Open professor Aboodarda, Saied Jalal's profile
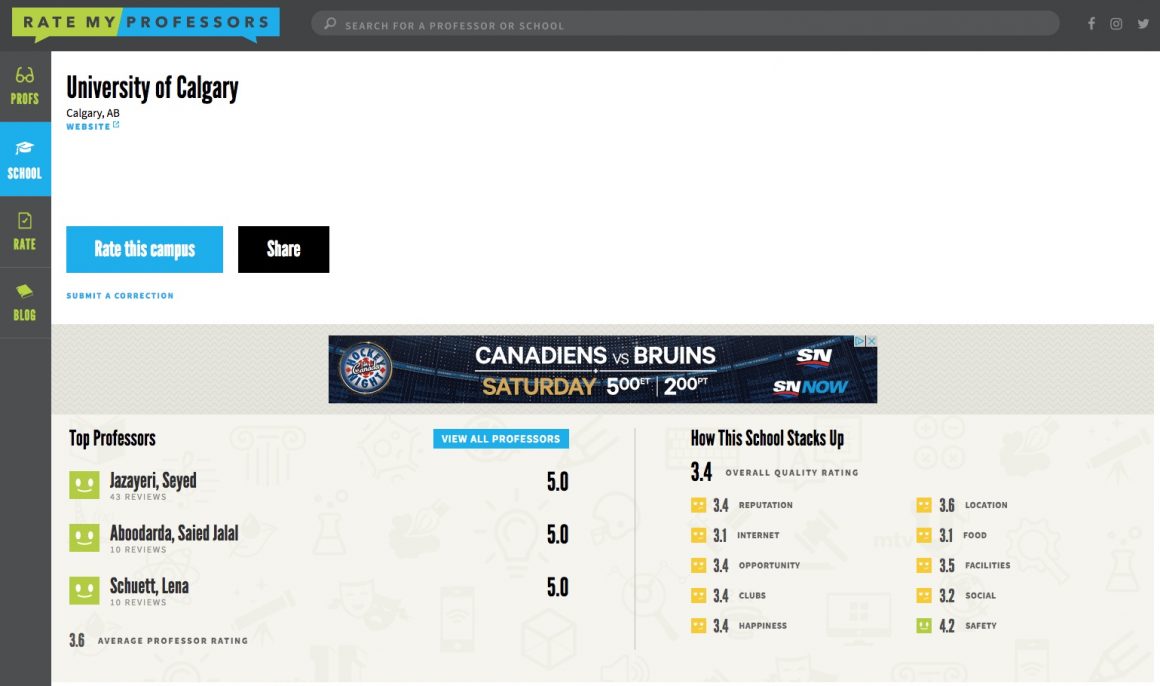 tap(174, 534)
